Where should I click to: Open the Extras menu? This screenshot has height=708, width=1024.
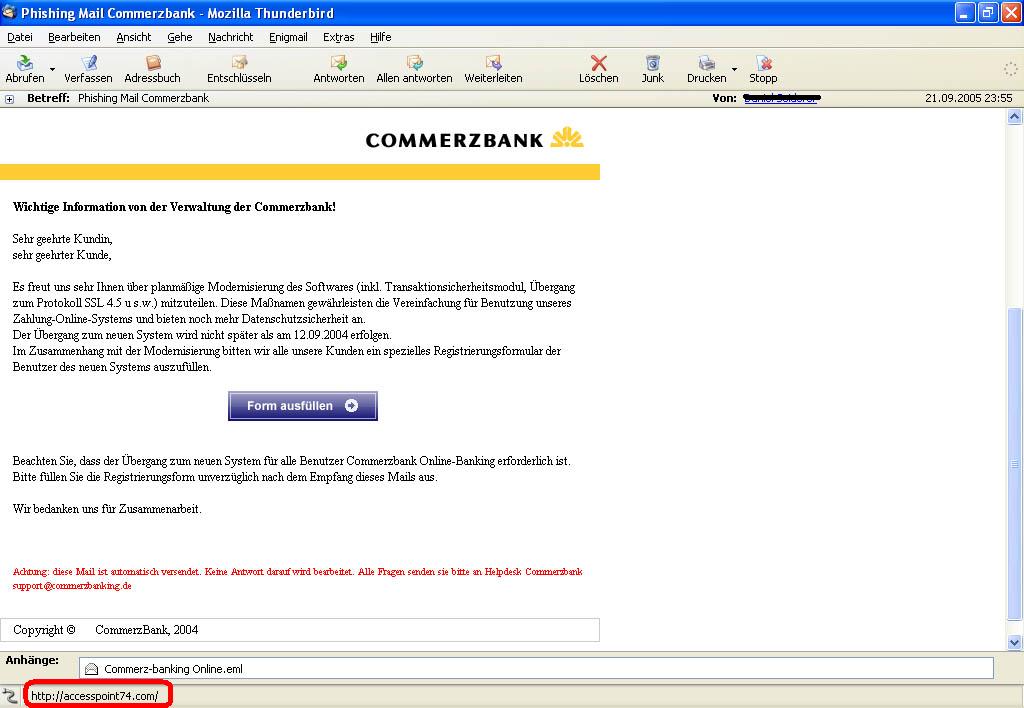coord(339,37)
